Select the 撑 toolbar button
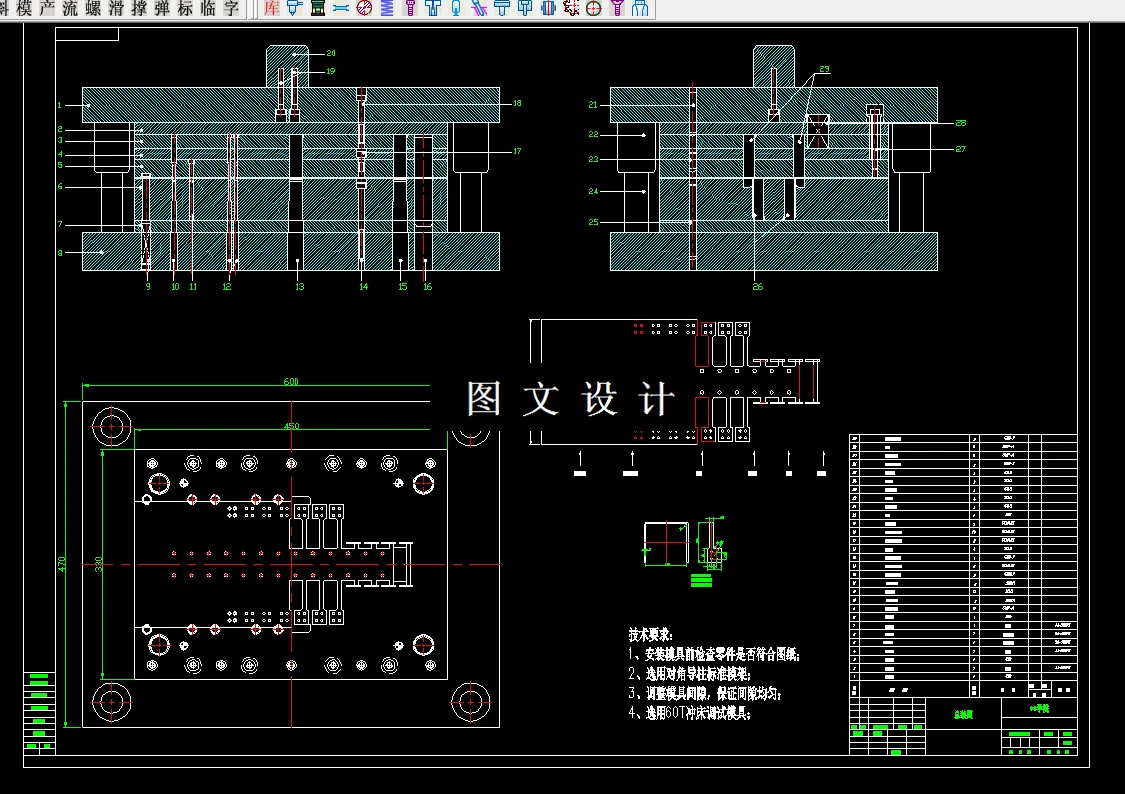Viewport: 1125px width, 794px height. (x=139, y=9)
